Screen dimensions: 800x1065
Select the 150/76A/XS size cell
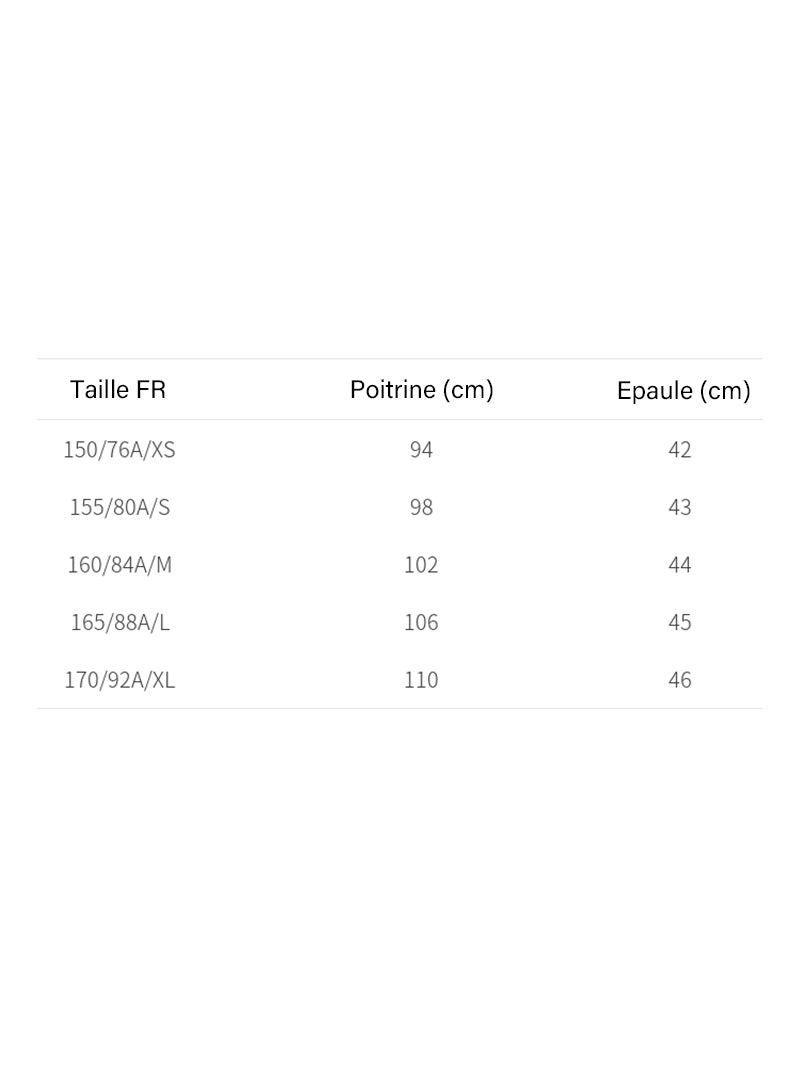[119, 450]
